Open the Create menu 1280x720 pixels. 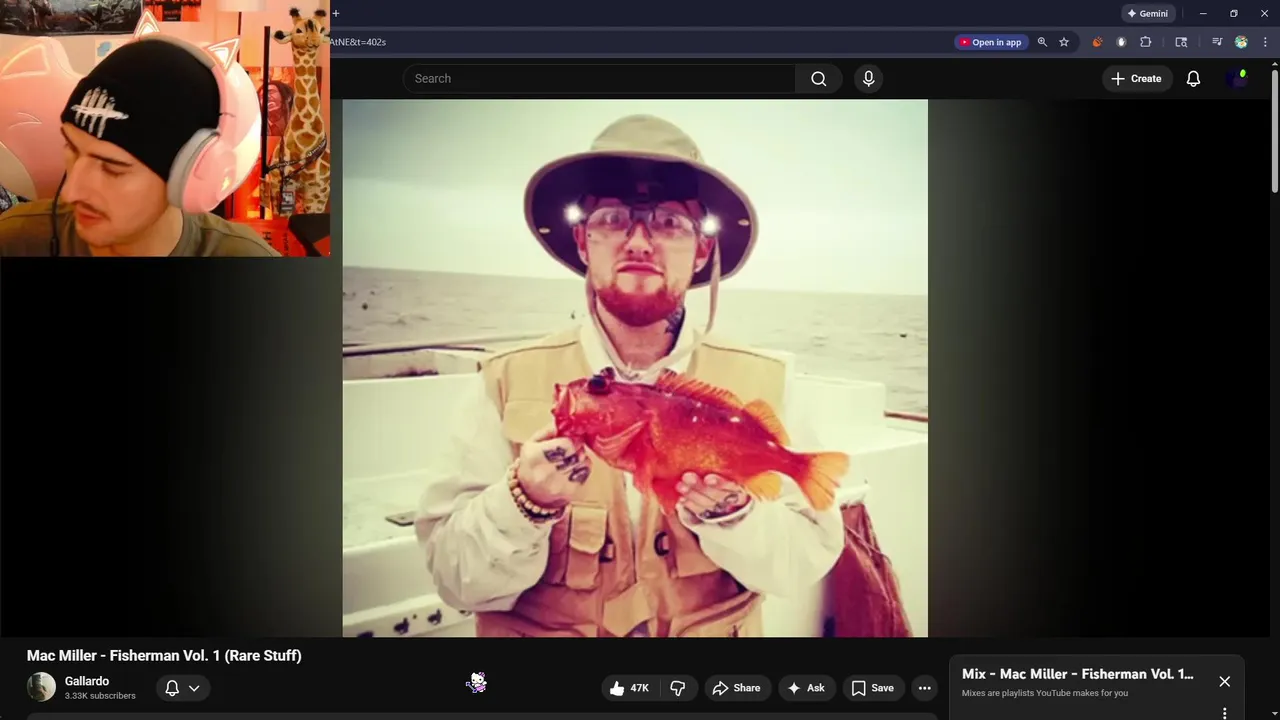pos(1137,79)
